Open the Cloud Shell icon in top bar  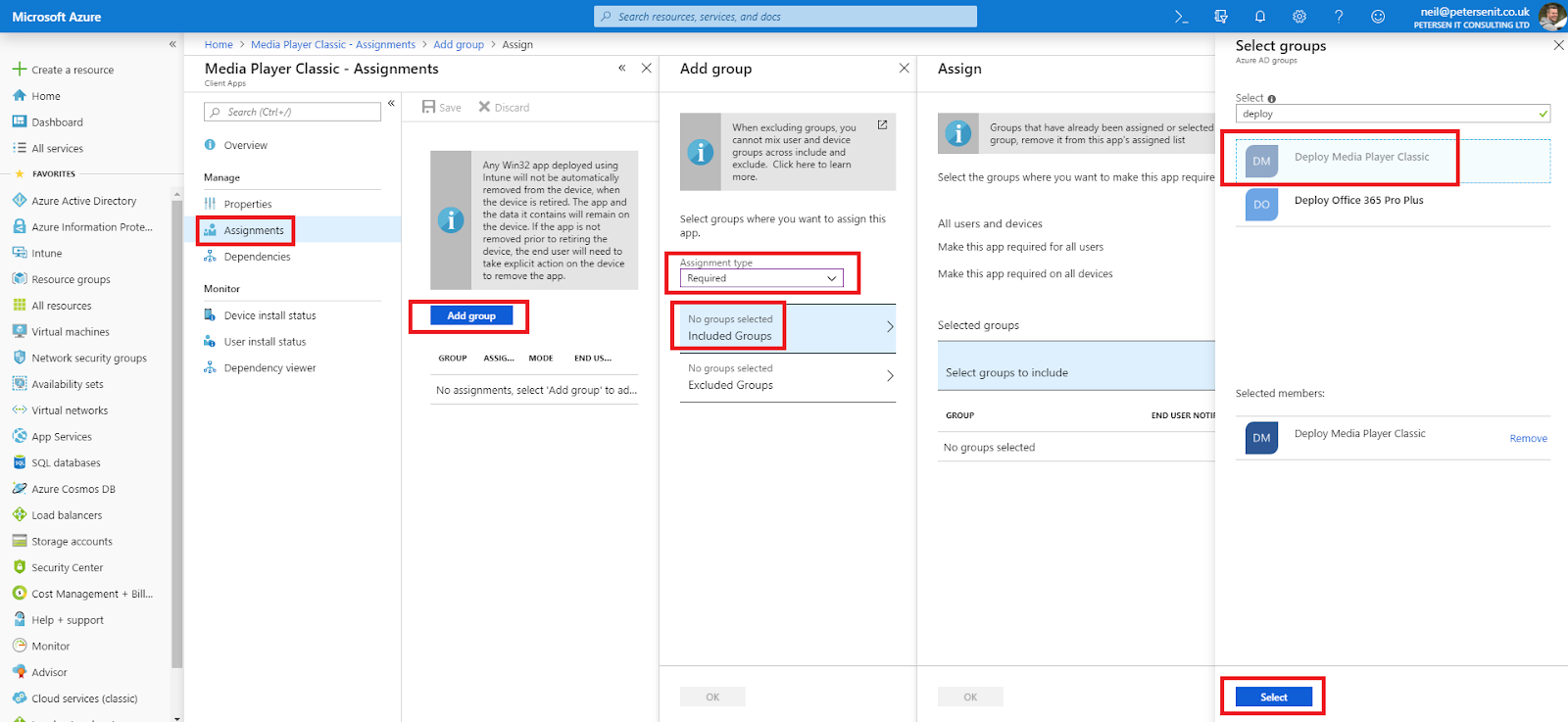point(1182,17)
